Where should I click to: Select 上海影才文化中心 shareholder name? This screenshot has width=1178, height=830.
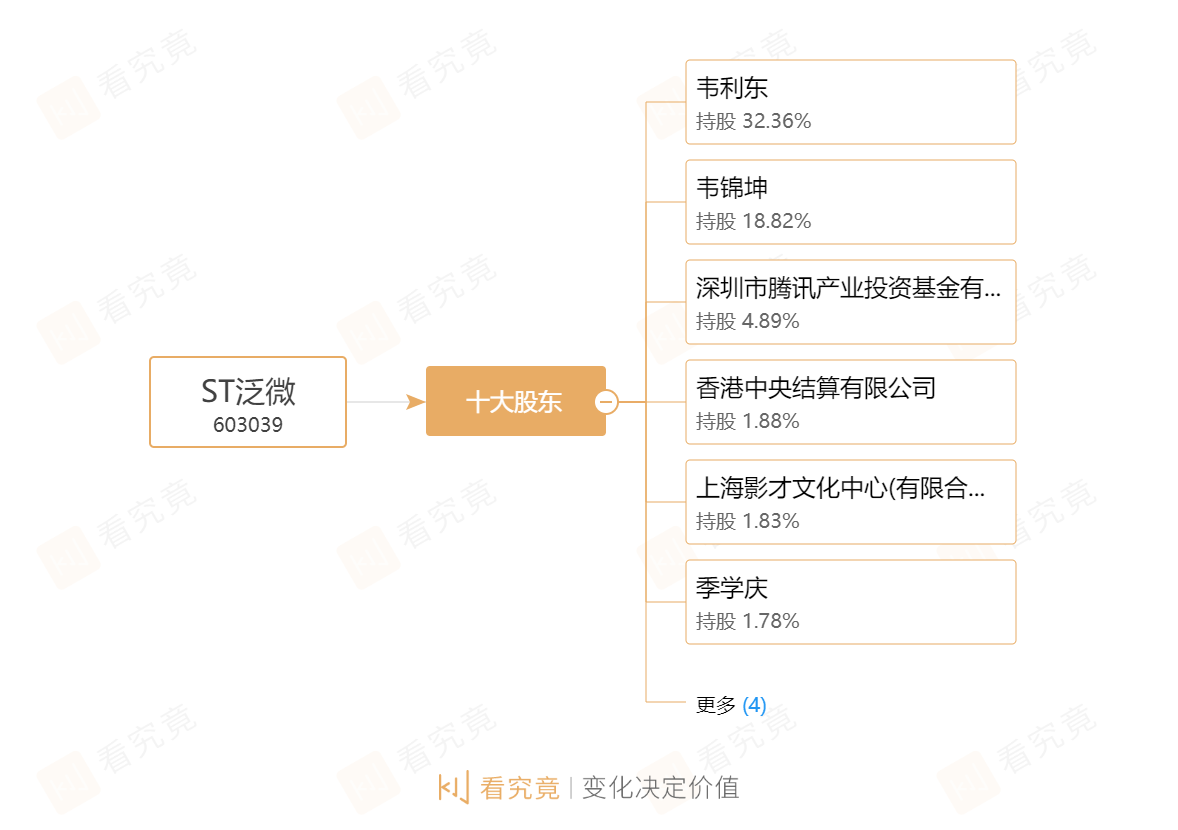pyautogui.click(x=840, y=488)
